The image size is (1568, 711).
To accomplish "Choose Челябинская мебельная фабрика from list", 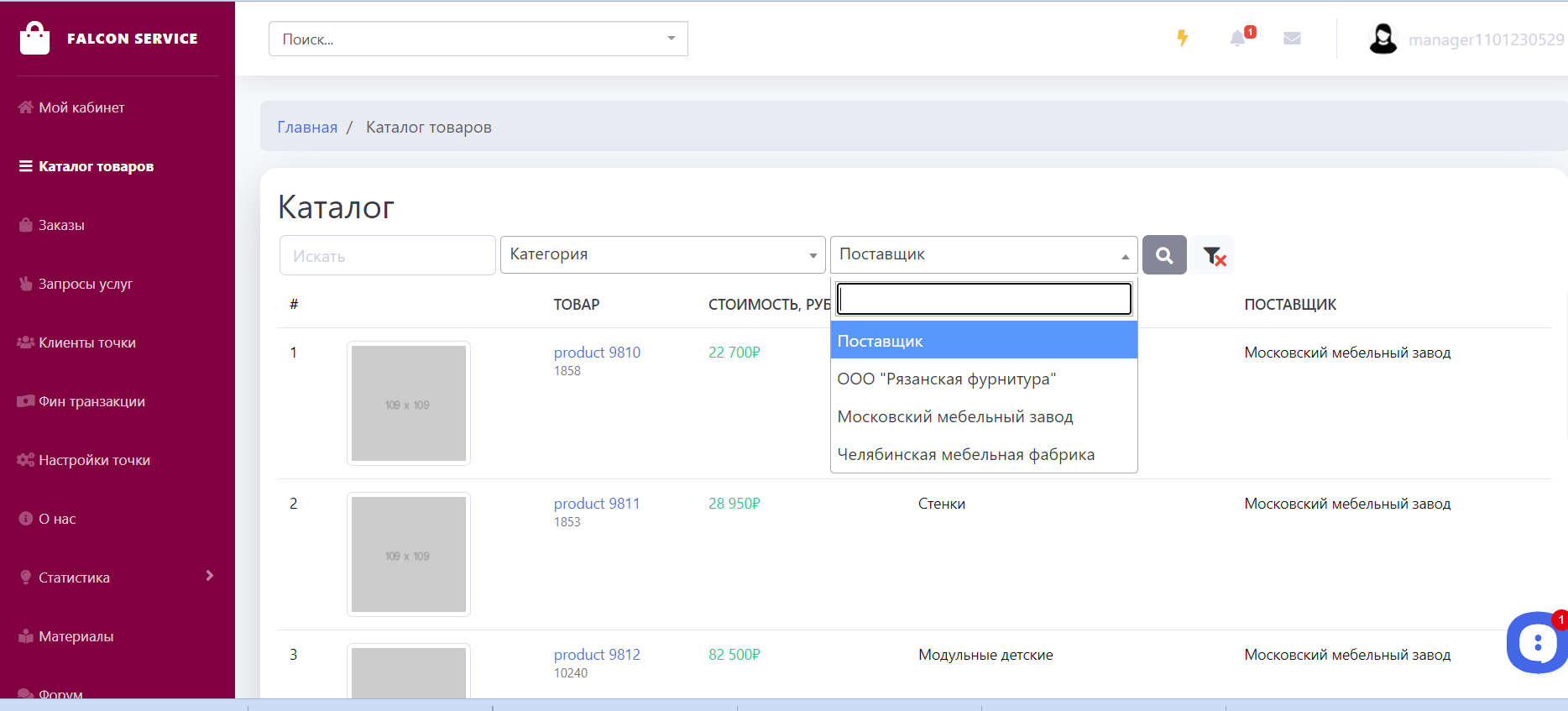I will [x=965, y=455].
